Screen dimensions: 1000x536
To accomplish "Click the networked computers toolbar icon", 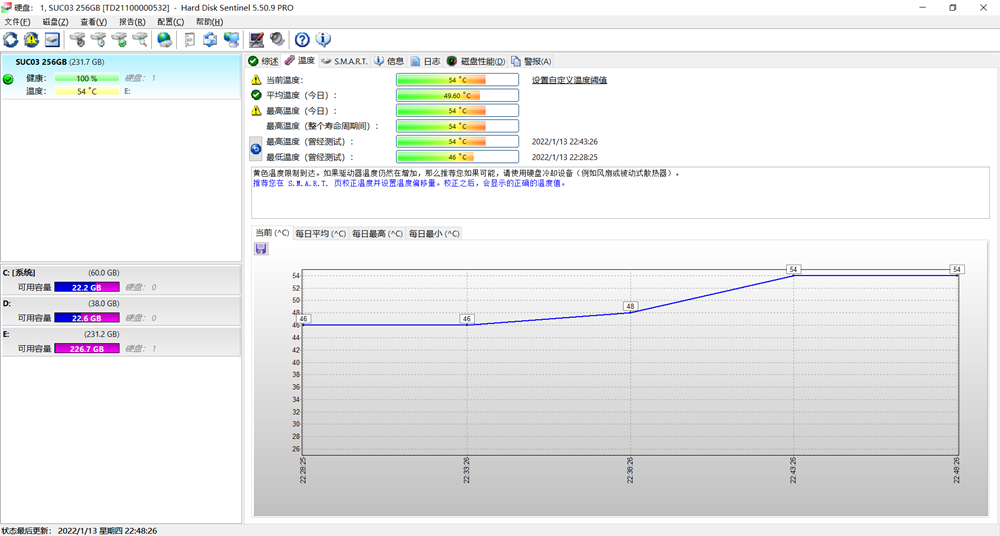I will [x=232, y=40].
